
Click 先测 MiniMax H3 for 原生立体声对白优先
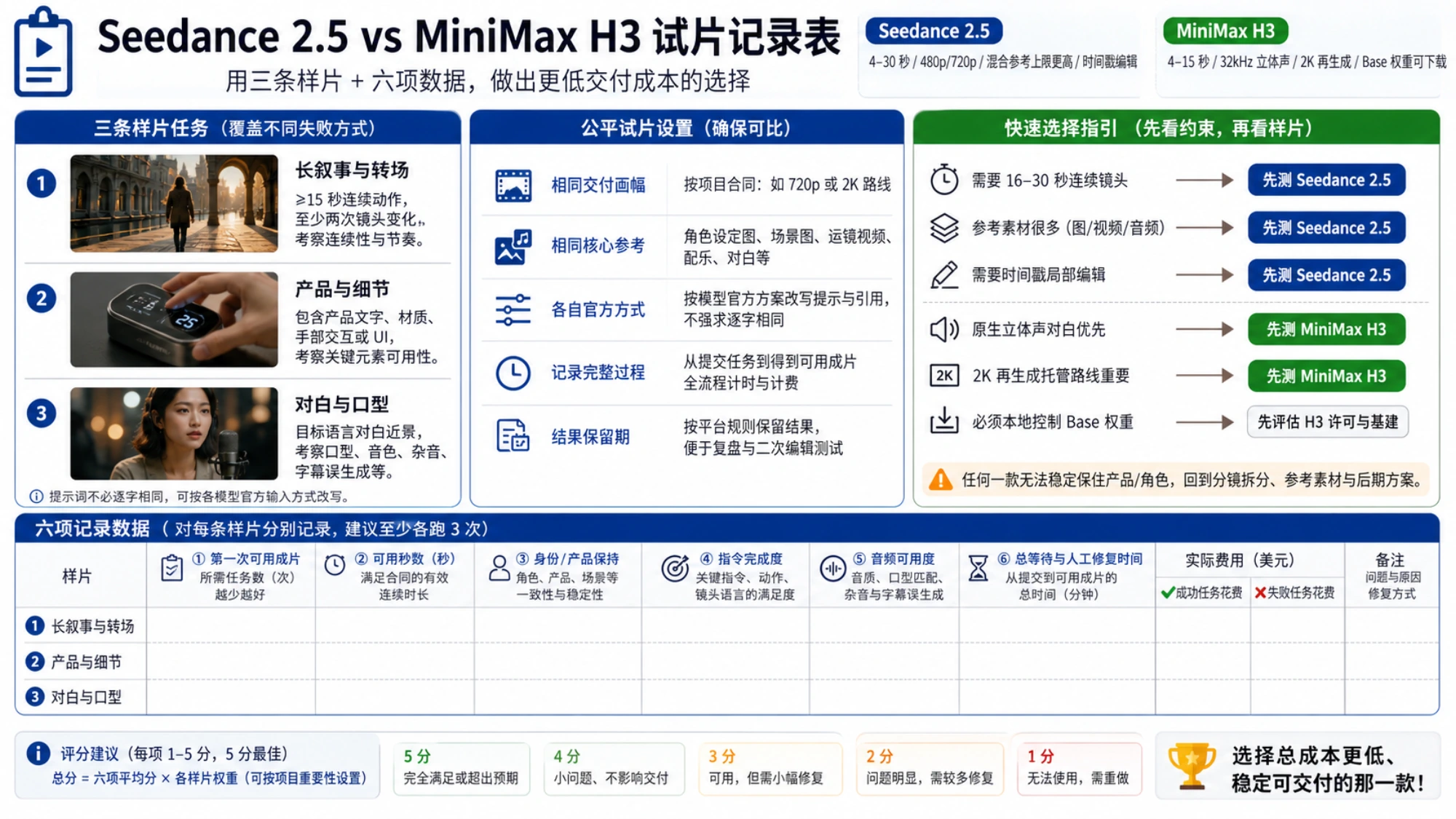click(x=1326, y=329)
